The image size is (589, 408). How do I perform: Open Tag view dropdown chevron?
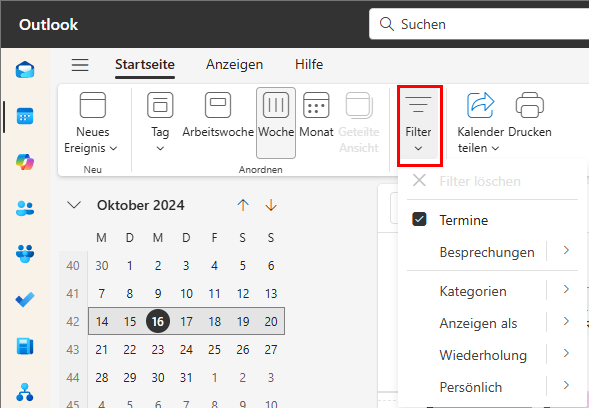pyautogui.click(x=160, y=149)
